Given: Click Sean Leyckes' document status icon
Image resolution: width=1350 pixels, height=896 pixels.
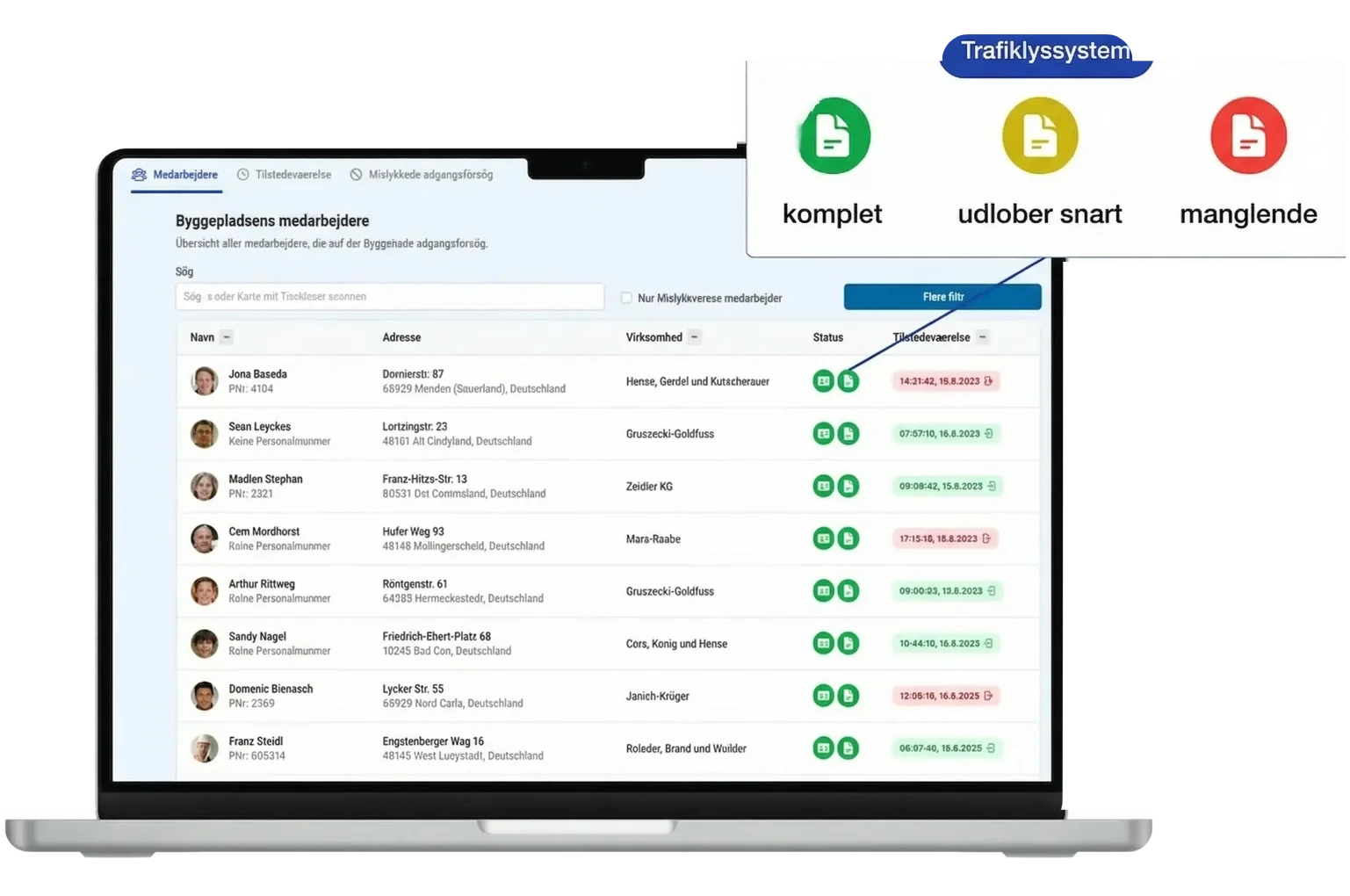Looking at the screenshot, I should 848,434.
